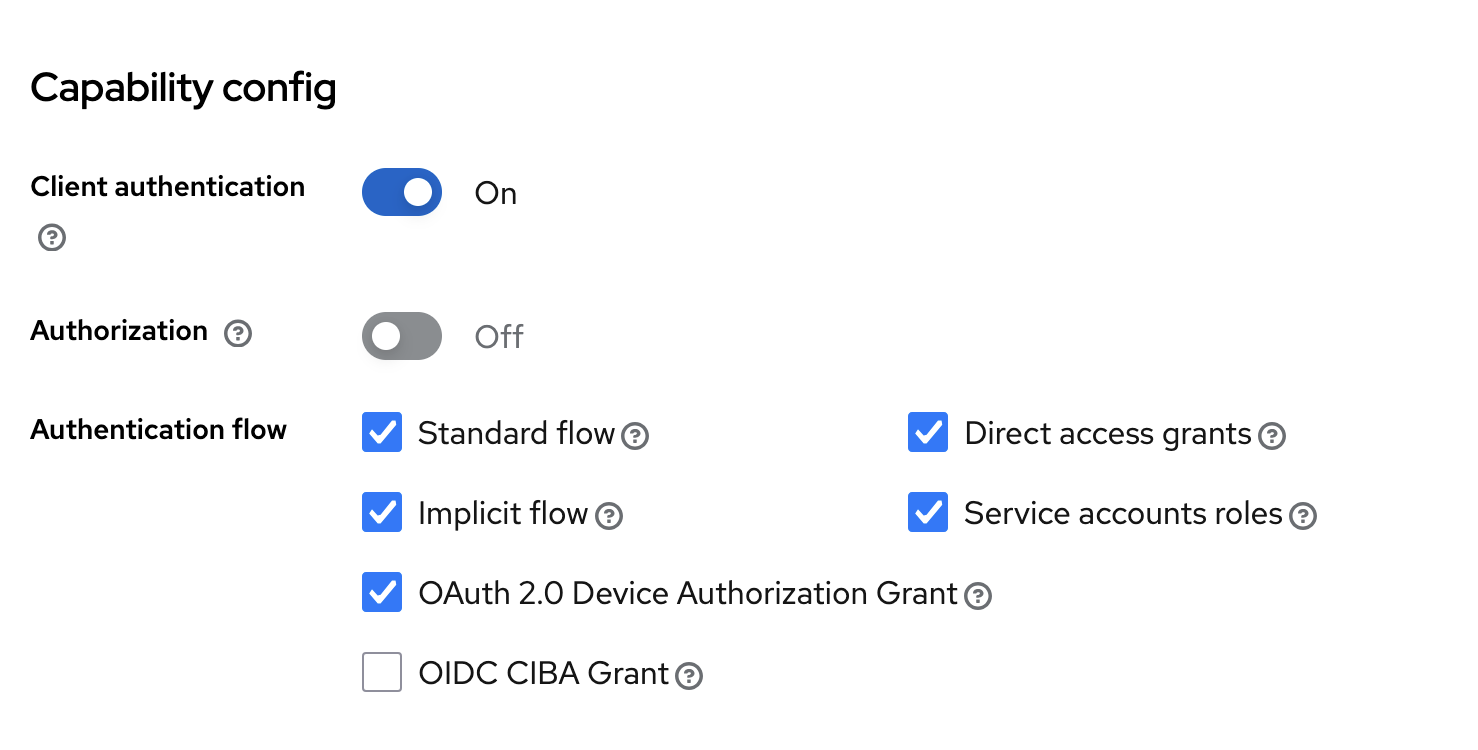Uncheck the Implicit flow checkbox
The height and width of the screenshot is (750, 1478).
pos(382,513)
